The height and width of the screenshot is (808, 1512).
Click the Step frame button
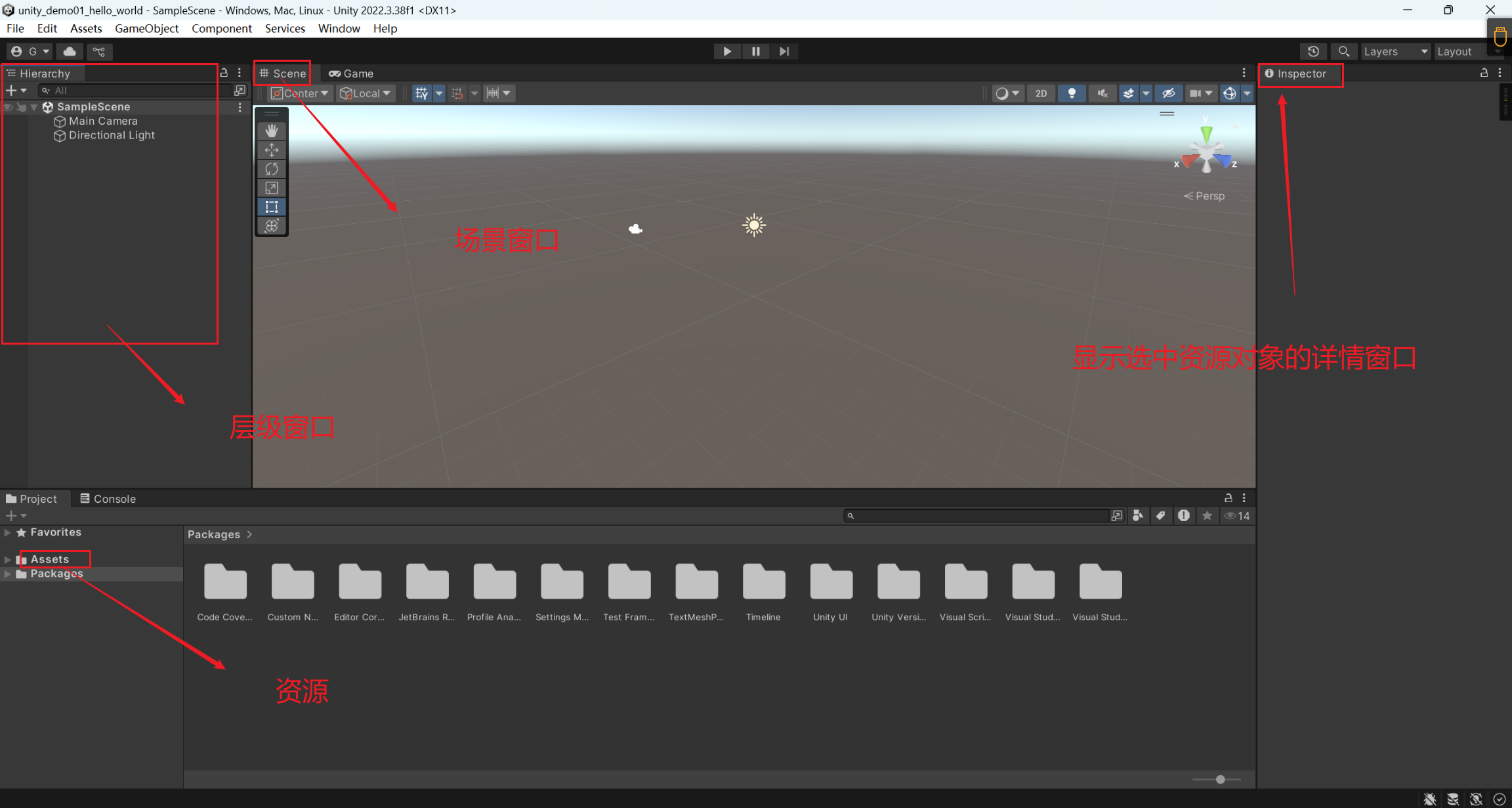coord(784,51)
